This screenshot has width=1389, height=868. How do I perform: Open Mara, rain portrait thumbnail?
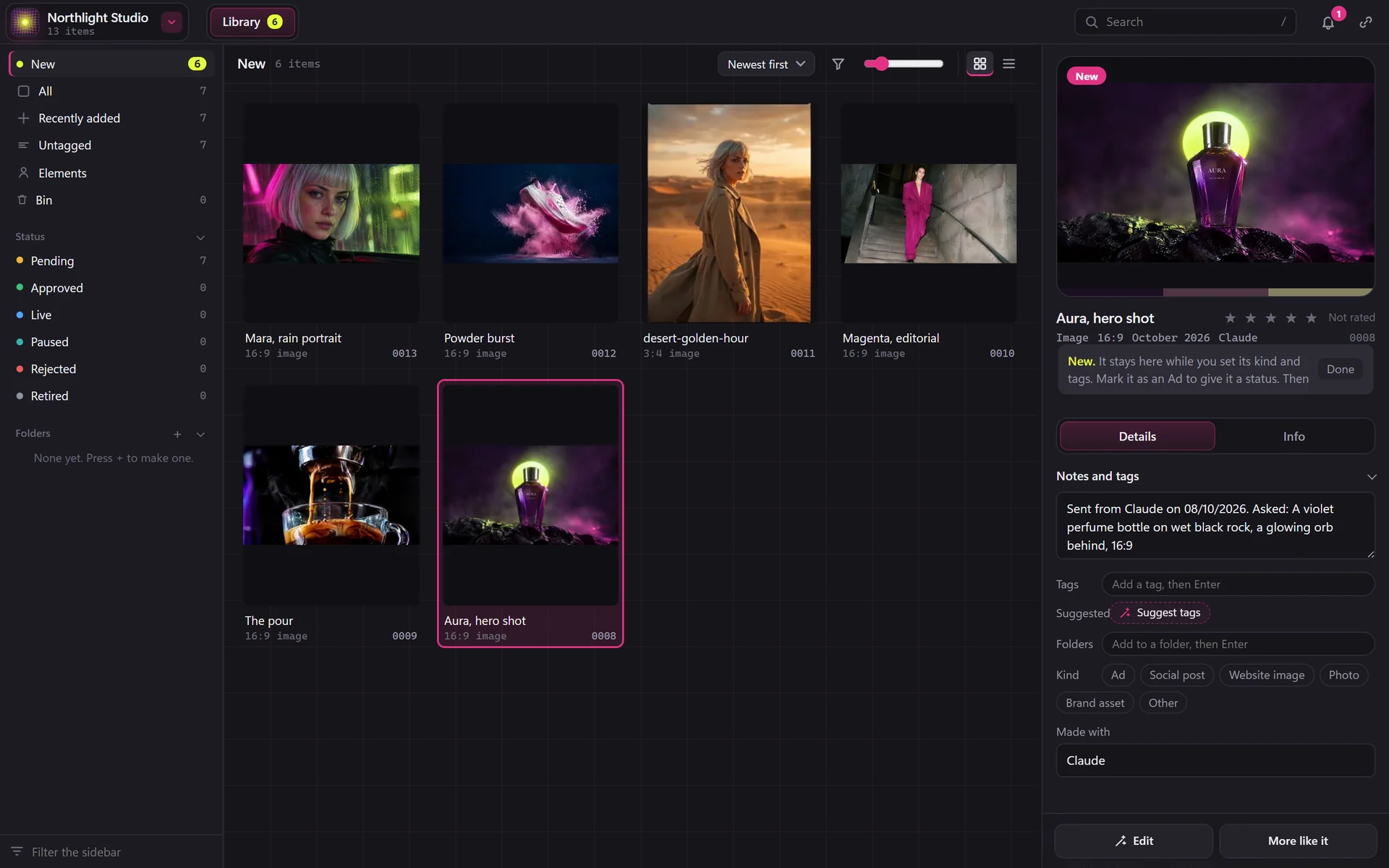(x=331, y=213)
